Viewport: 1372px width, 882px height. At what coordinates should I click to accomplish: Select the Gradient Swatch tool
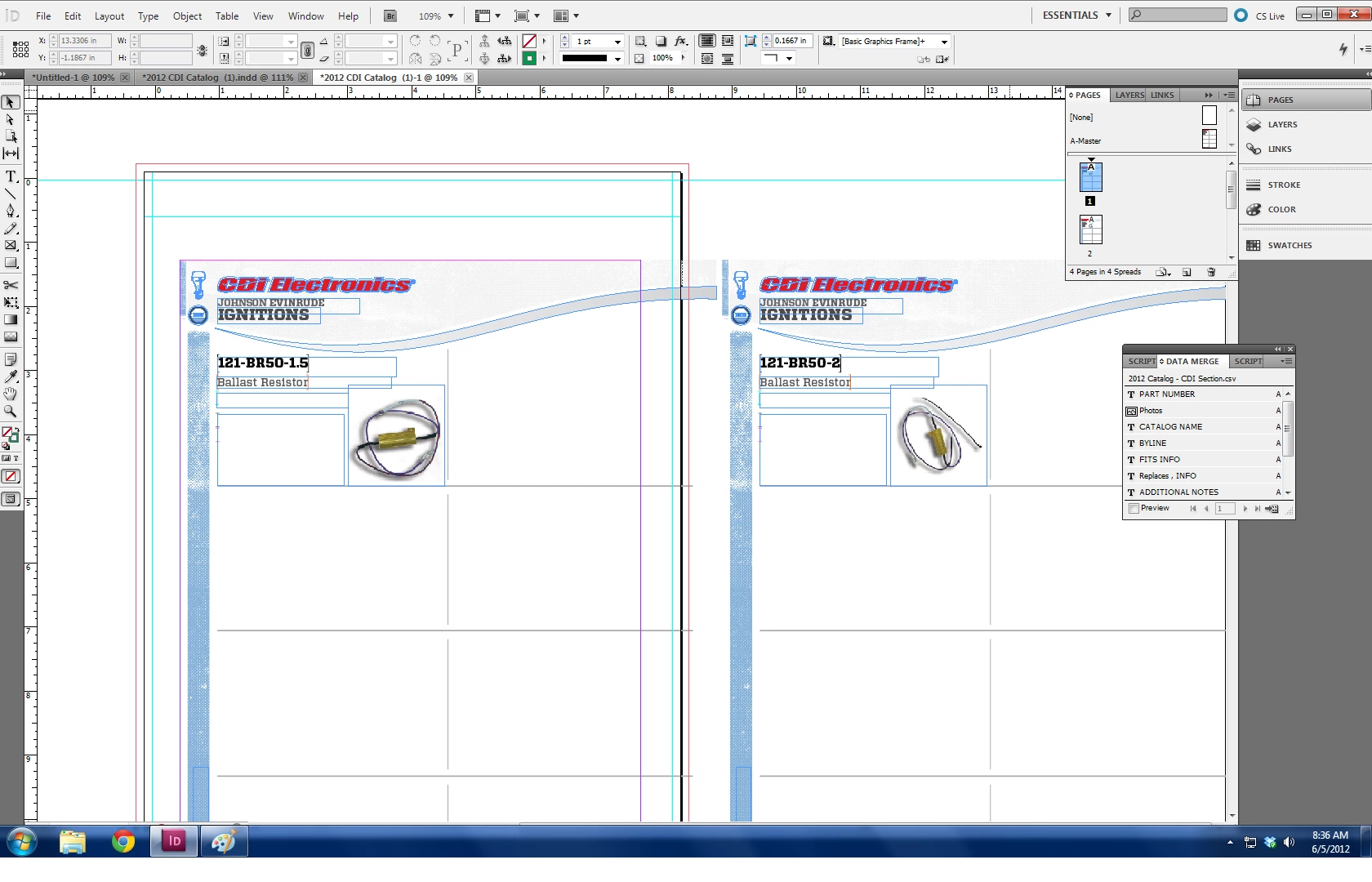[11, 319]
